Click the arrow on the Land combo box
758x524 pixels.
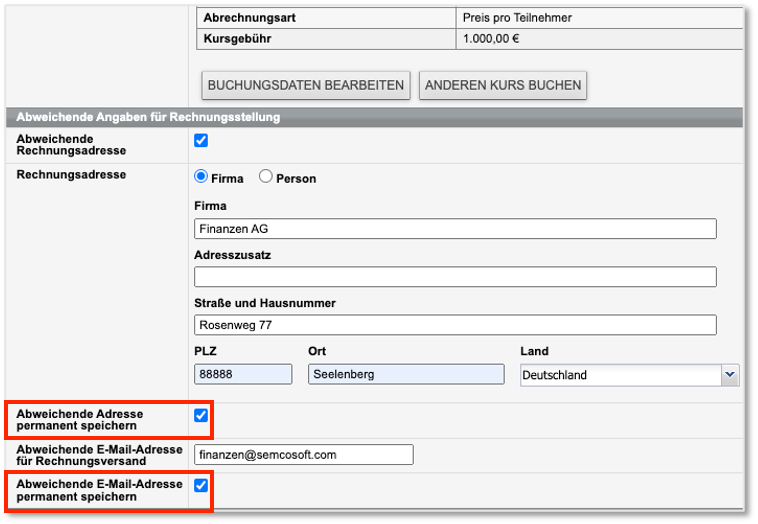point(729,375)
